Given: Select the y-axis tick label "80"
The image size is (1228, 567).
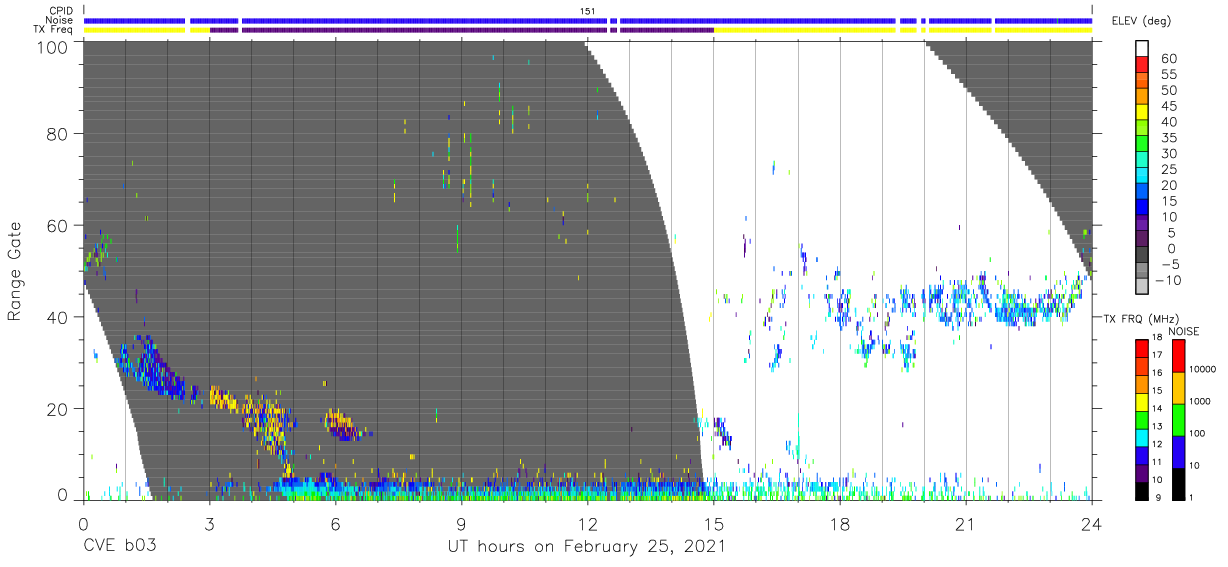Looking at the screenshot, I should 55,134.
